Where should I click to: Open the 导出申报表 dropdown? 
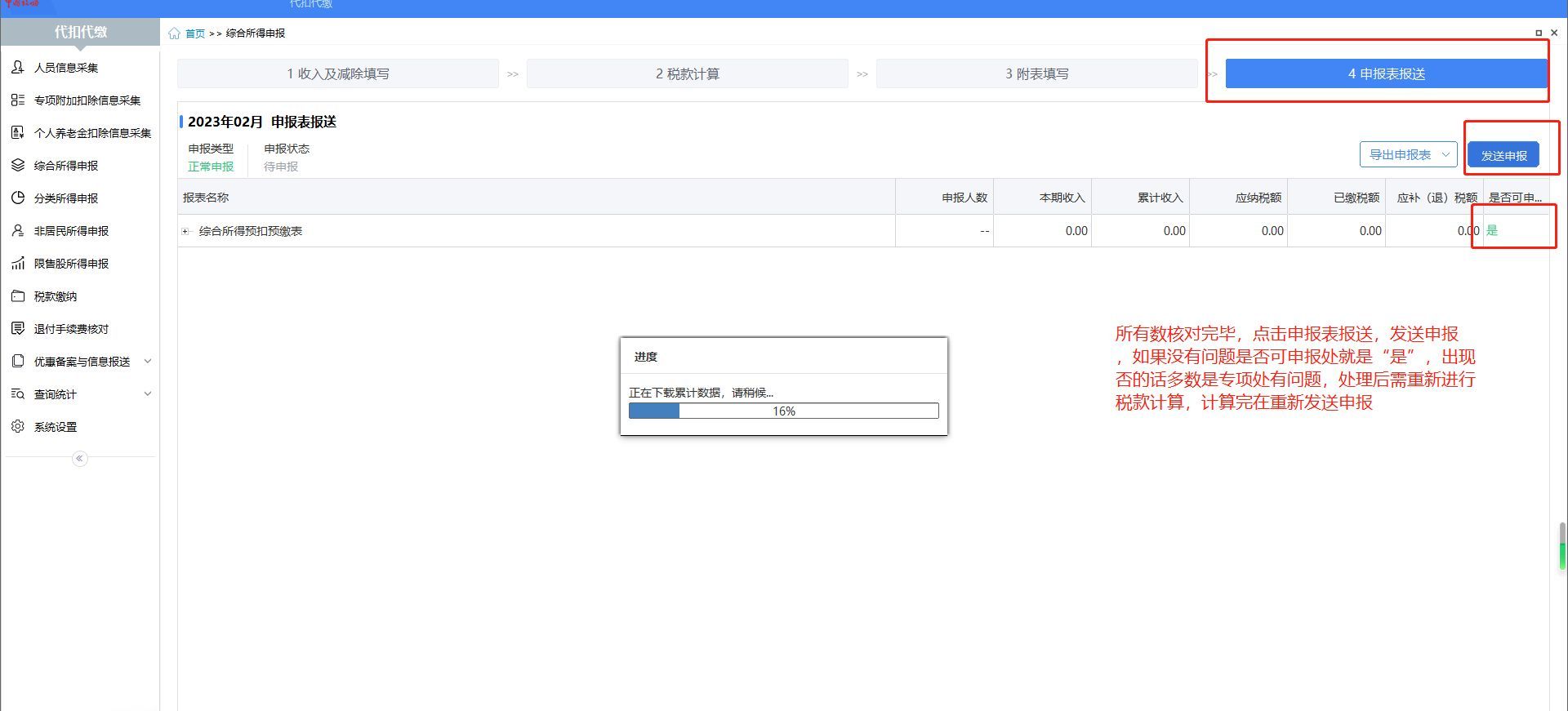(1408, 154)
